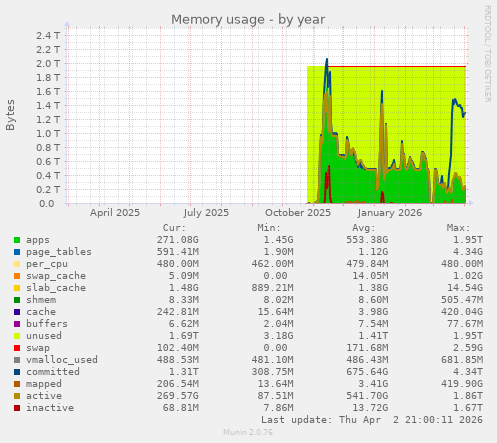497x443 pixels.
Task: Click the swap_cache legend color swatch
Action: pos(17,276)
